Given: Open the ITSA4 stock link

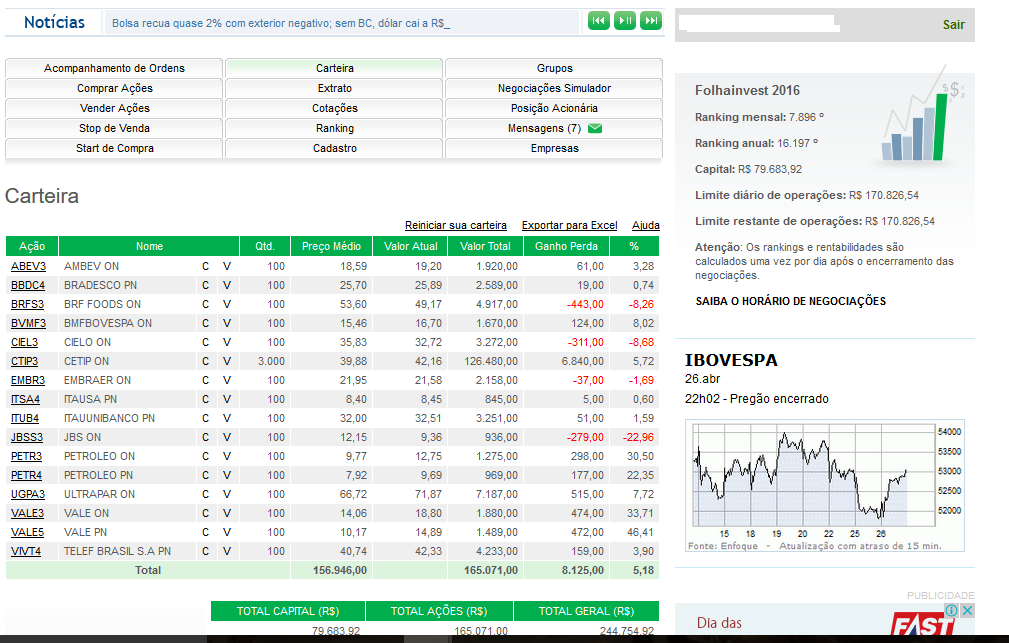Looking at the screenshot, I should [x=25, y=399].
